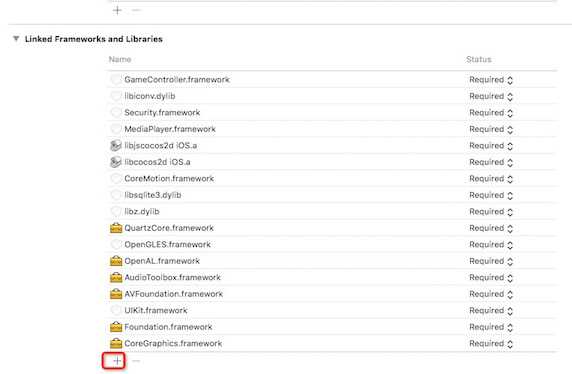Image resolution: width=572 pixels, height=374 pixels.
Task: Click the libjscocos2d iOS.a library icon
Action: coord(116,146)
